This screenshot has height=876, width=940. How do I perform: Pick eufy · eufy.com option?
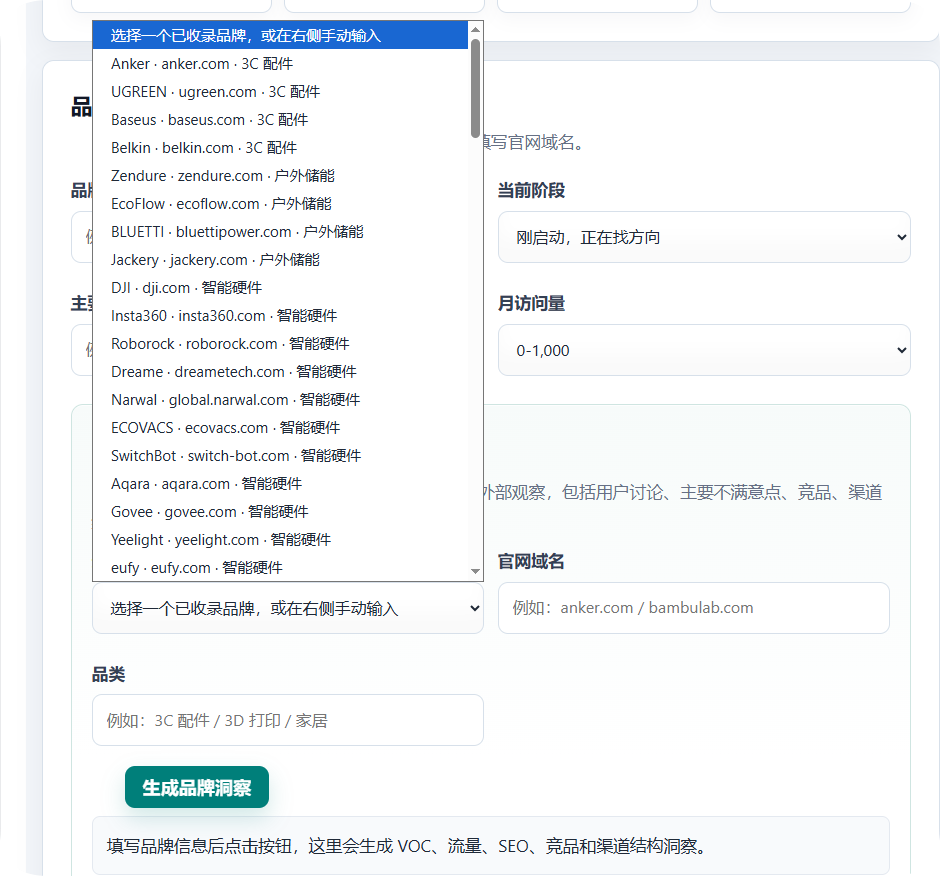click(280, 567)
